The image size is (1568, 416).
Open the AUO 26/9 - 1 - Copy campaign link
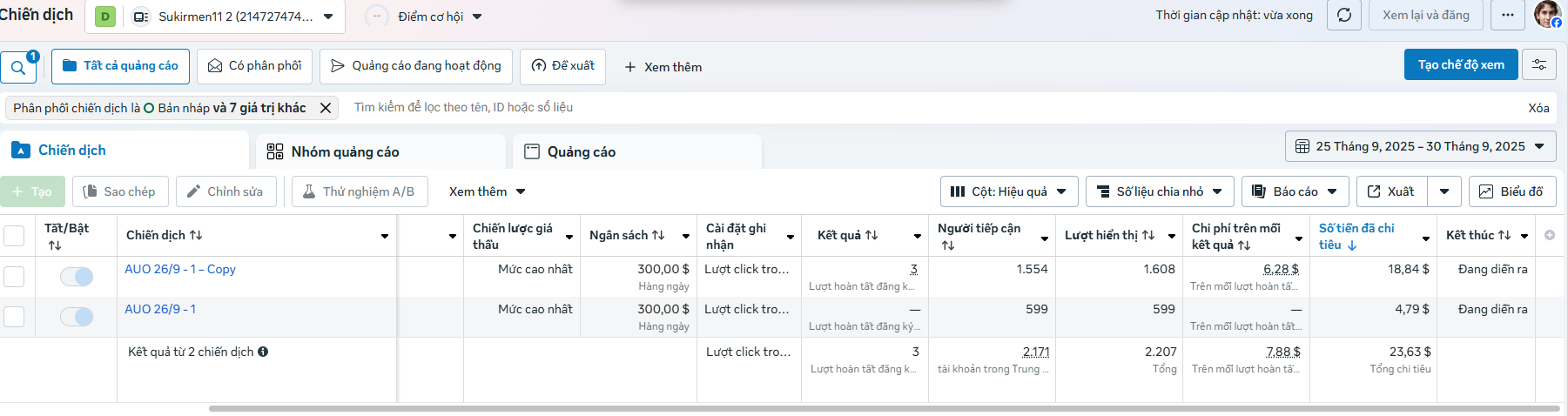[180, 269]
